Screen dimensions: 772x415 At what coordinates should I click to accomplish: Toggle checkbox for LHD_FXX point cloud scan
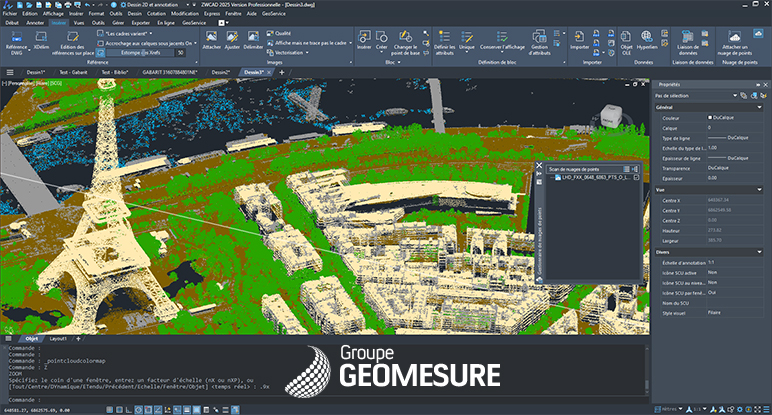636,177
